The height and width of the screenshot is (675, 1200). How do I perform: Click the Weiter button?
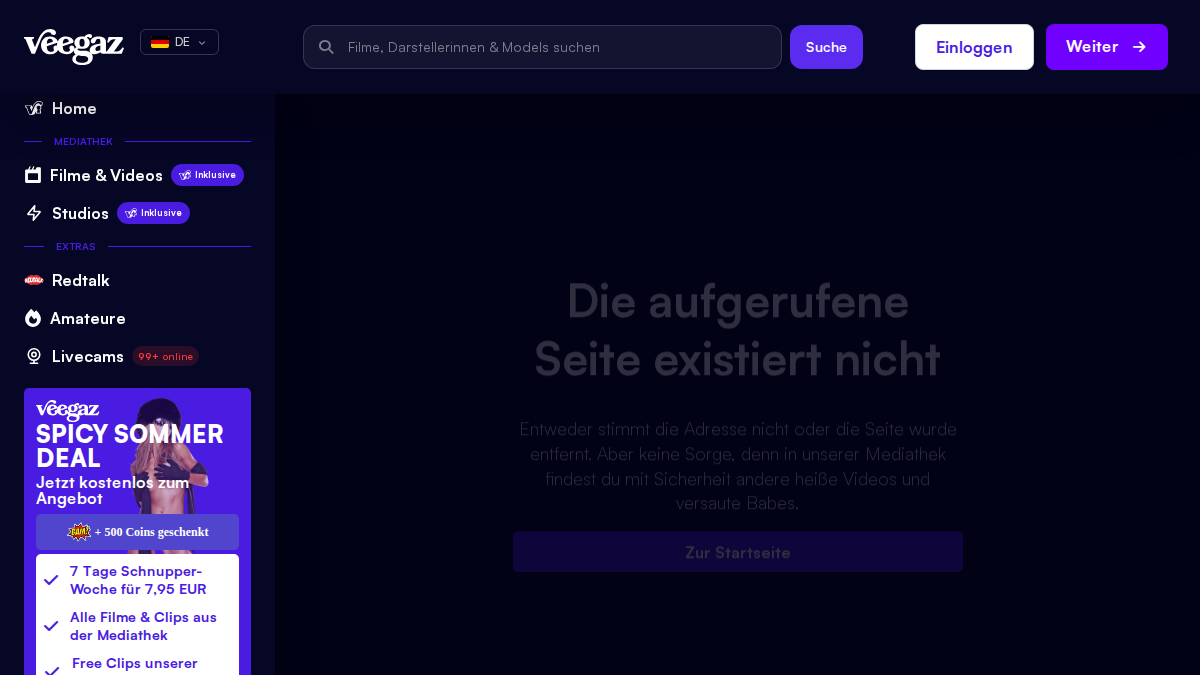pos(1107,47)
